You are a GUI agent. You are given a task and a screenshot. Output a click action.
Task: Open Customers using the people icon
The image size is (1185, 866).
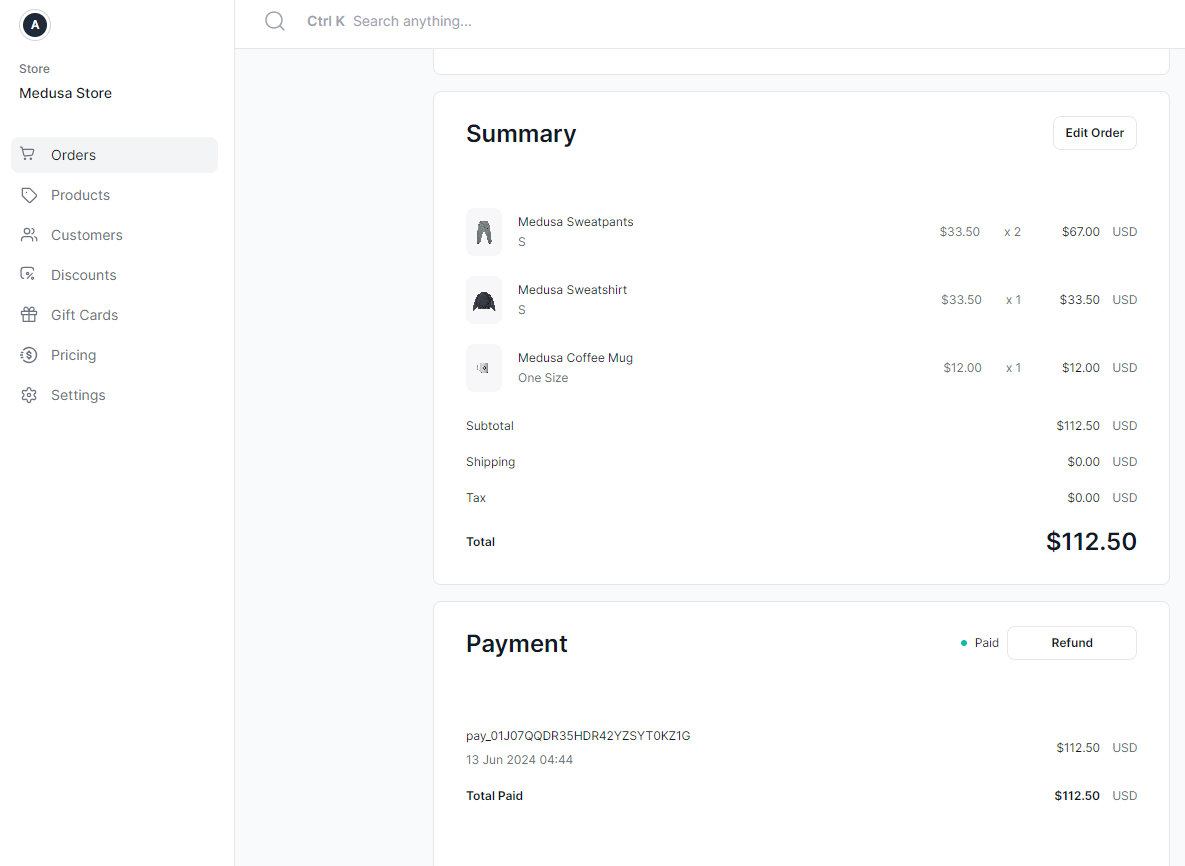pos(31,235)
